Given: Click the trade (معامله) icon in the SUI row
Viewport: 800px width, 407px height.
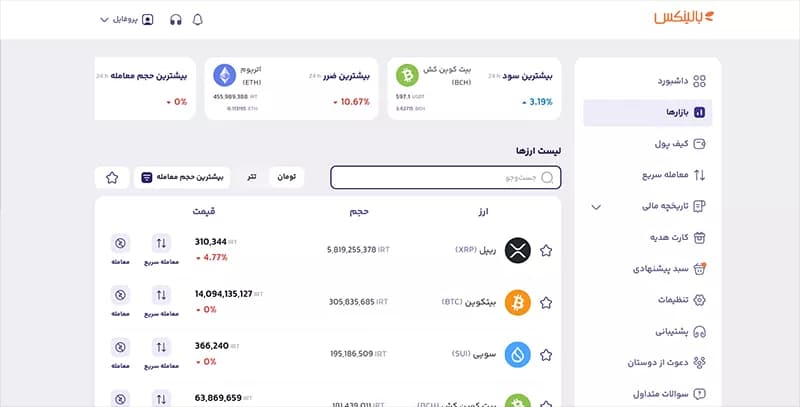Looking at the screenshot, I should [121, 347].
